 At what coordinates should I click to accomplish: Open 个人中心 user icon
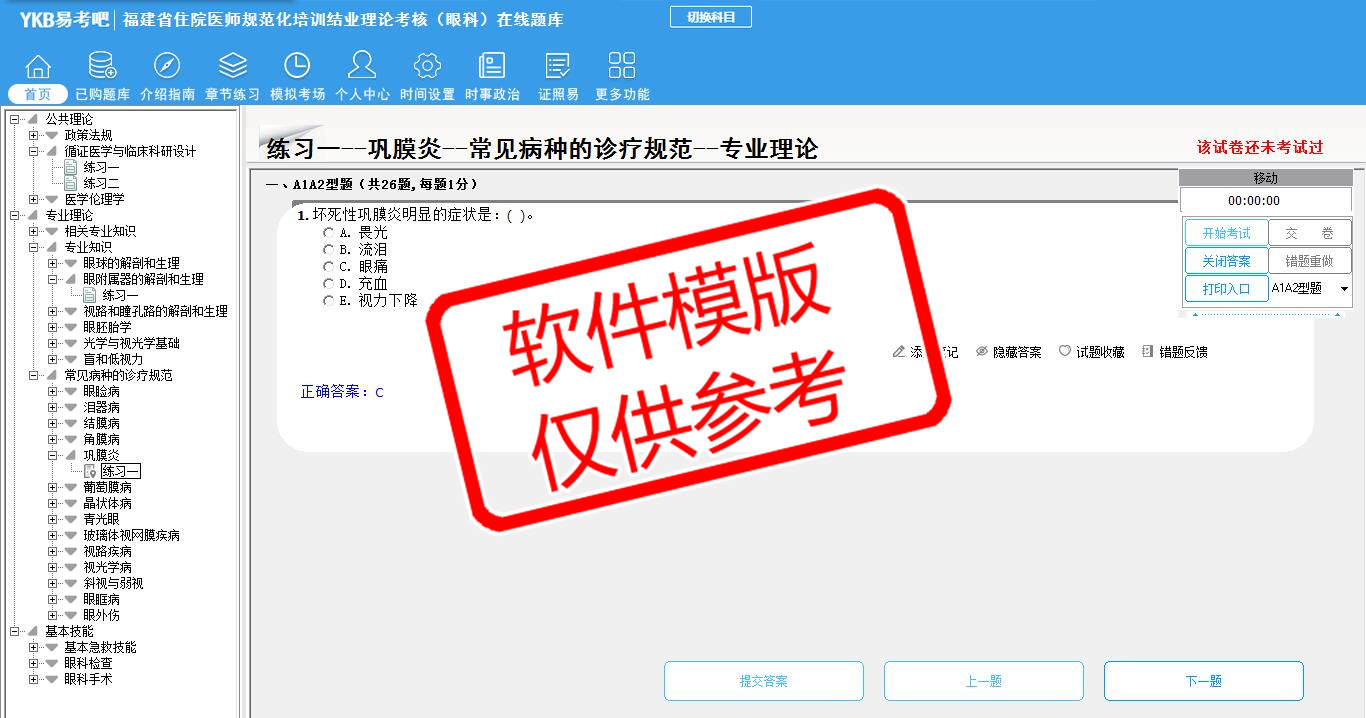pos(362,67)
